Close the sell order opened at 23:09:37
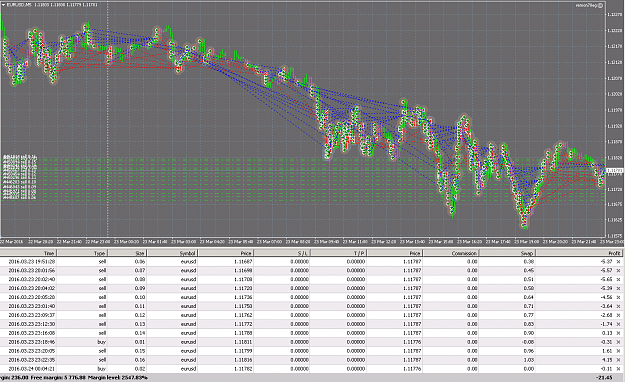This screenshot has width=625, height=382. (x=618, y=315)
